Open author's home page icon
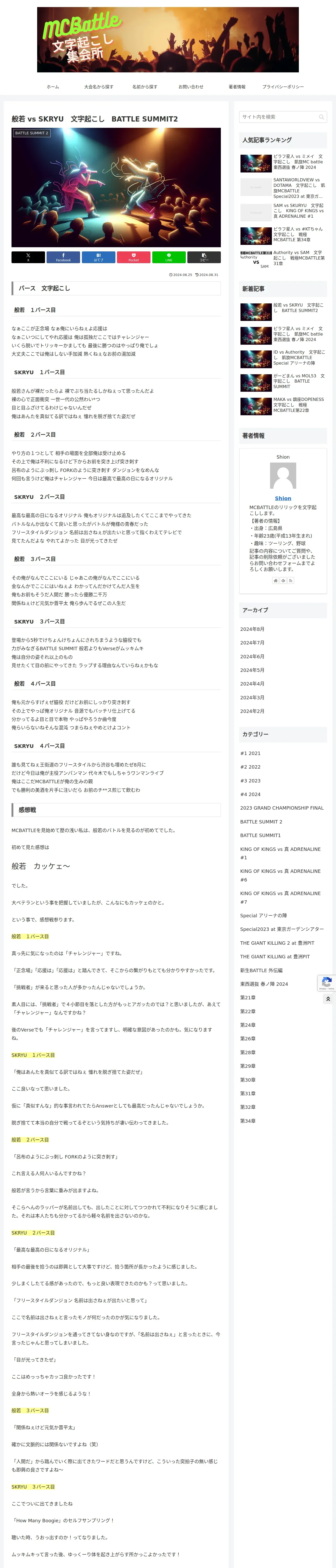The width and height of the screenshot is (336, 1568). tap(276, 581)
